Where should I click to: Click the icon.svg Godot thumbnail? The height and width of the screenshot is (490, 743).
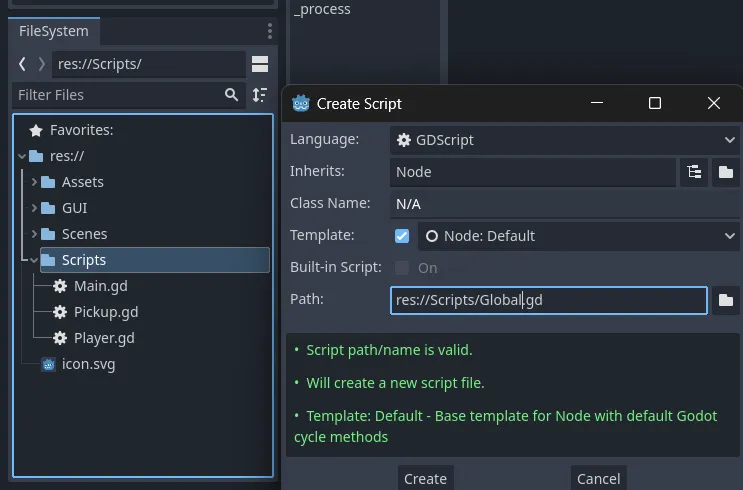tap(48, 364)
